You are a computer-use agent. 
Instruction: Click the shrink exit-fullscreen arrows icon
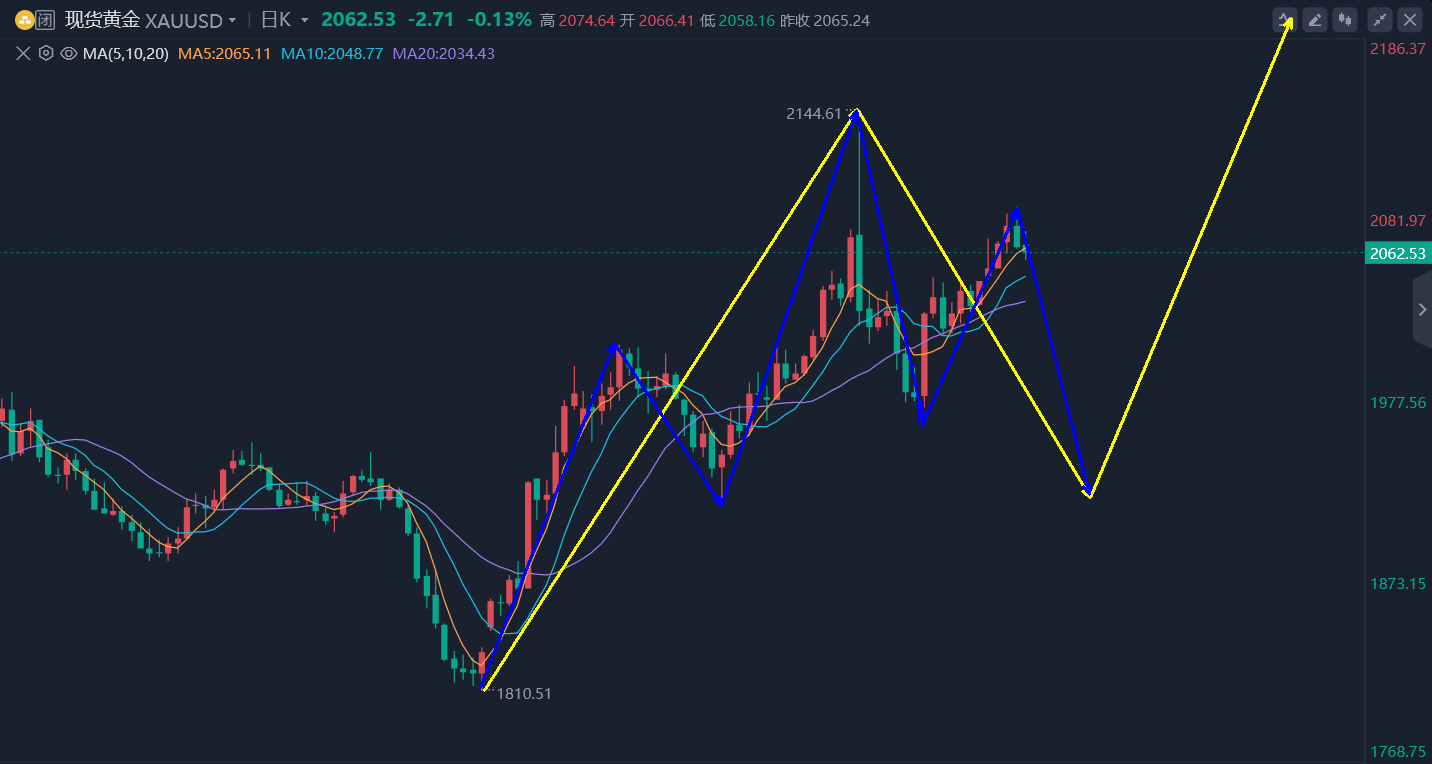point(1380,19)
